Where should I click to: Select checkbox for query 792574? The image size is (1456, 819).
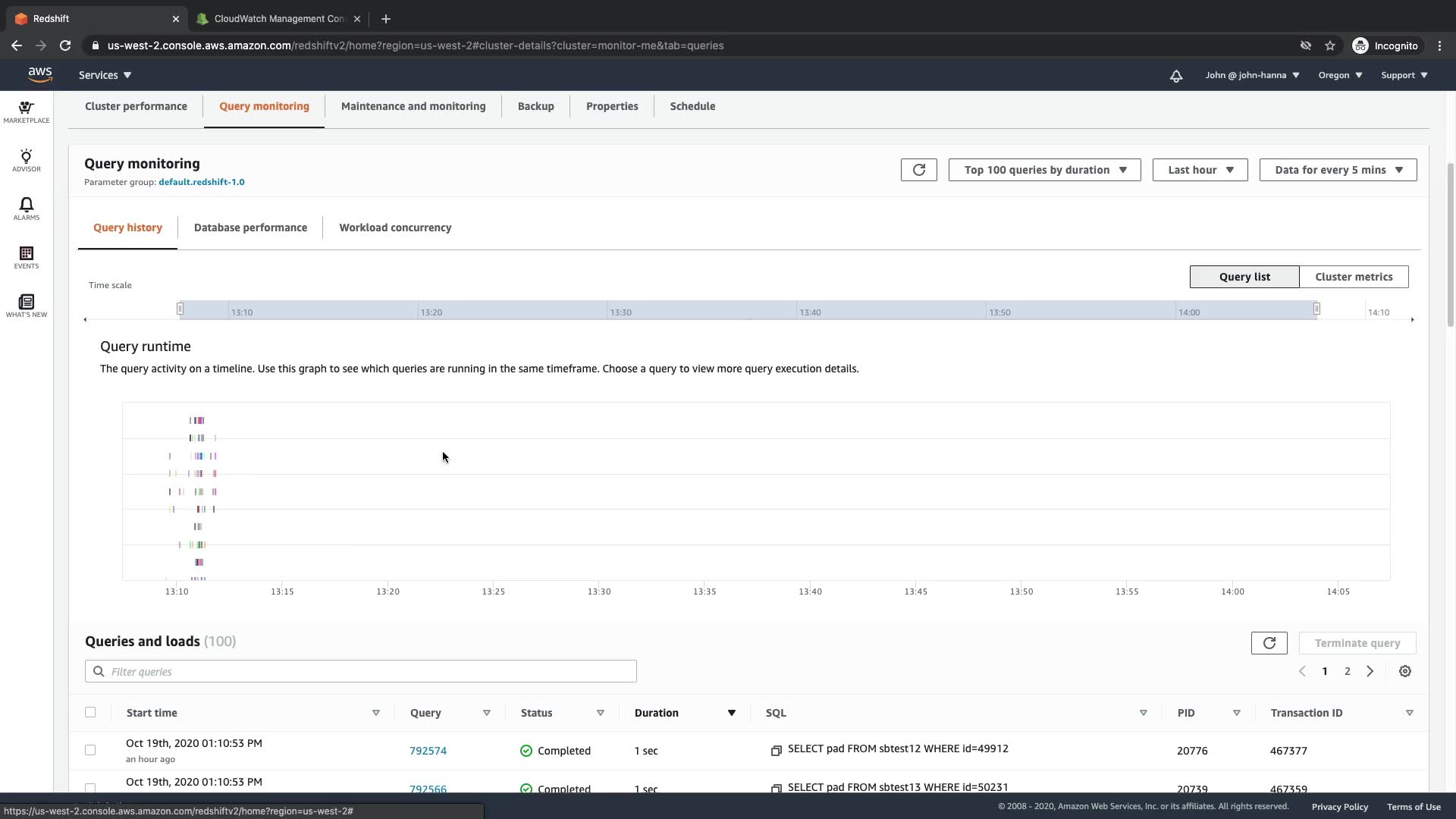coord(90,750)
